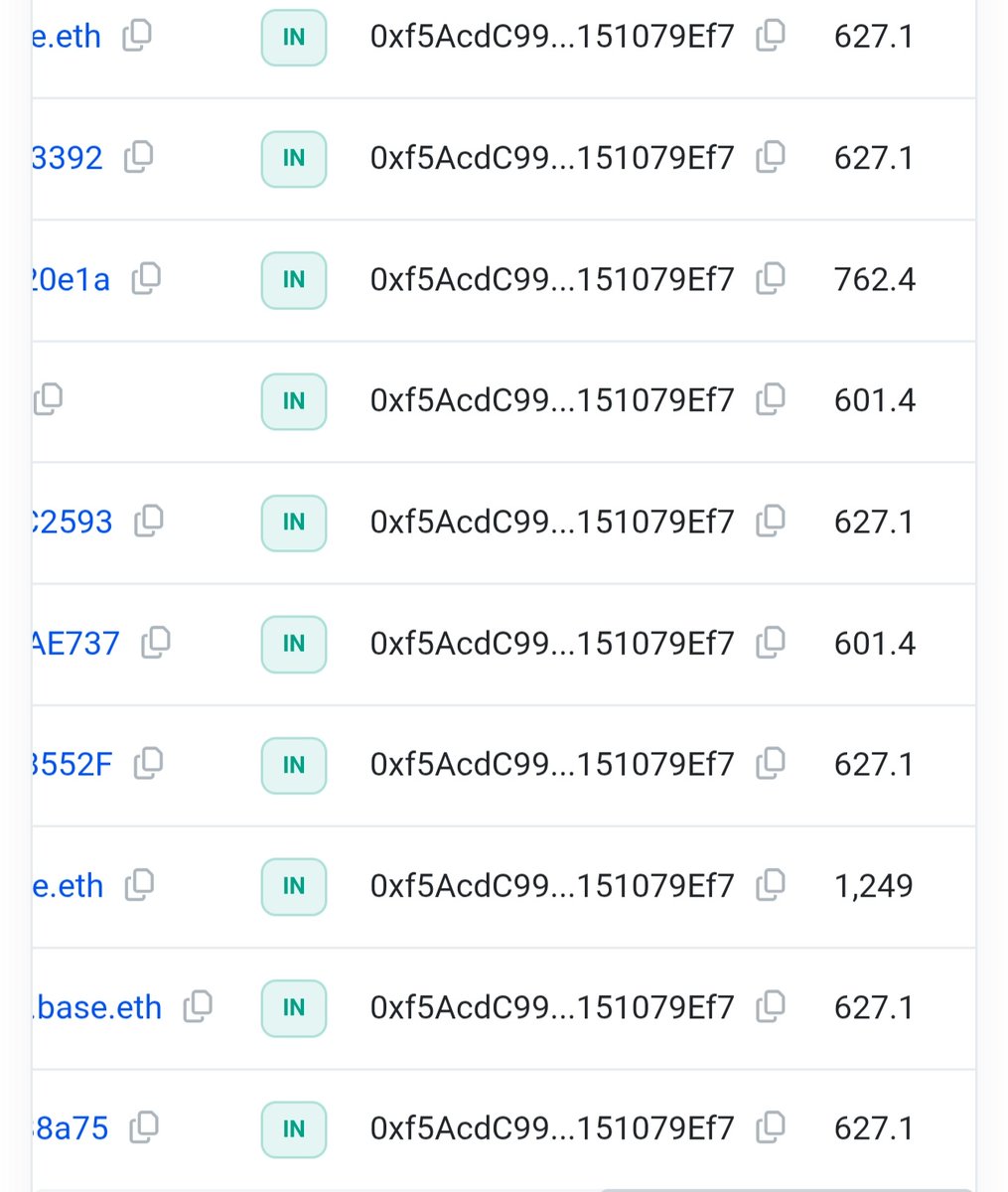Image resolution: width=1008 pixels, height=1192 pixels.
Task: Copy sender address ending 3392
Action: point(138,157)
